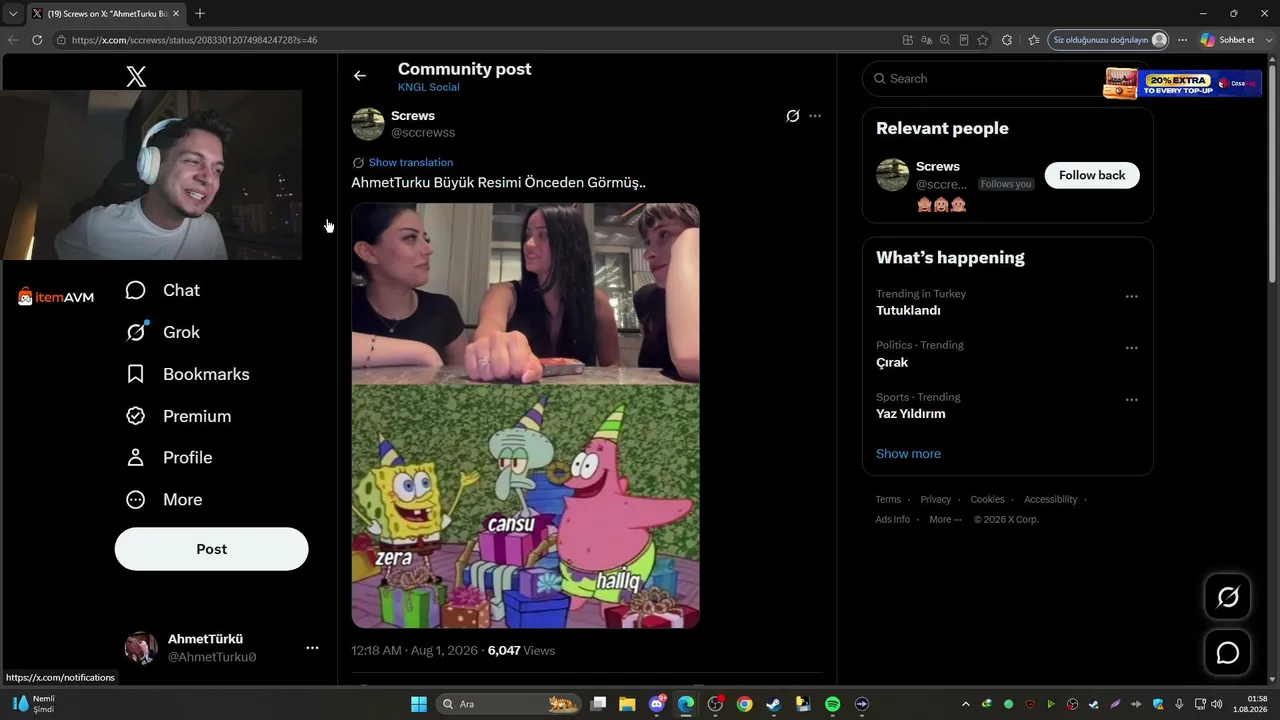Screen dimensions: 1280x720
Task: Open Screws profile in Relevant people
Action: [x=938, y=166]
